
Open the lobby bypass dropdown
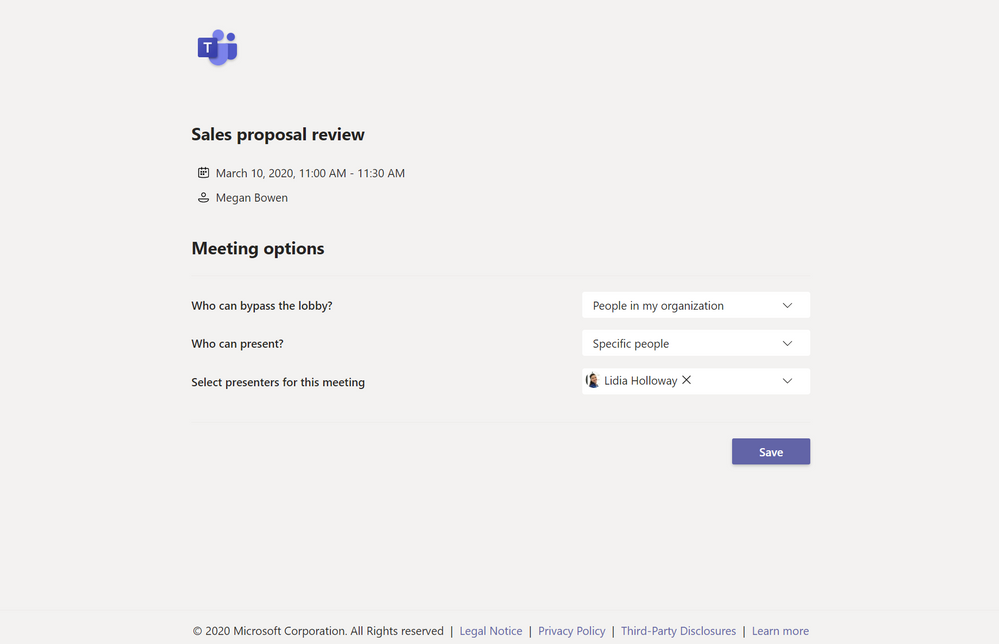[695, 305]
